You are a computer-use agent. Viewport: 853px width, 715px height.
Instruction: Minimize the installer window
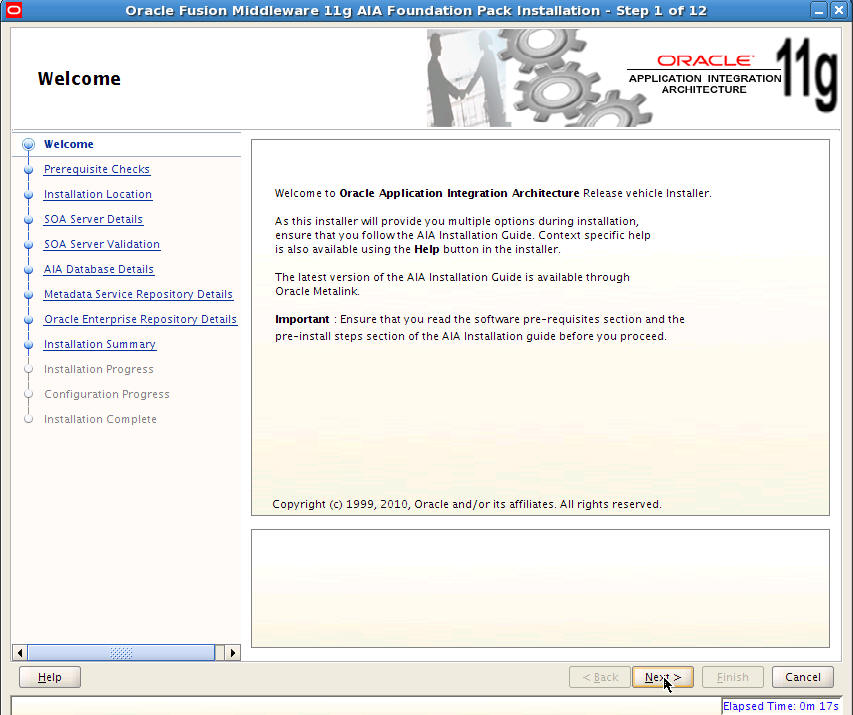(x=819, y=10)
